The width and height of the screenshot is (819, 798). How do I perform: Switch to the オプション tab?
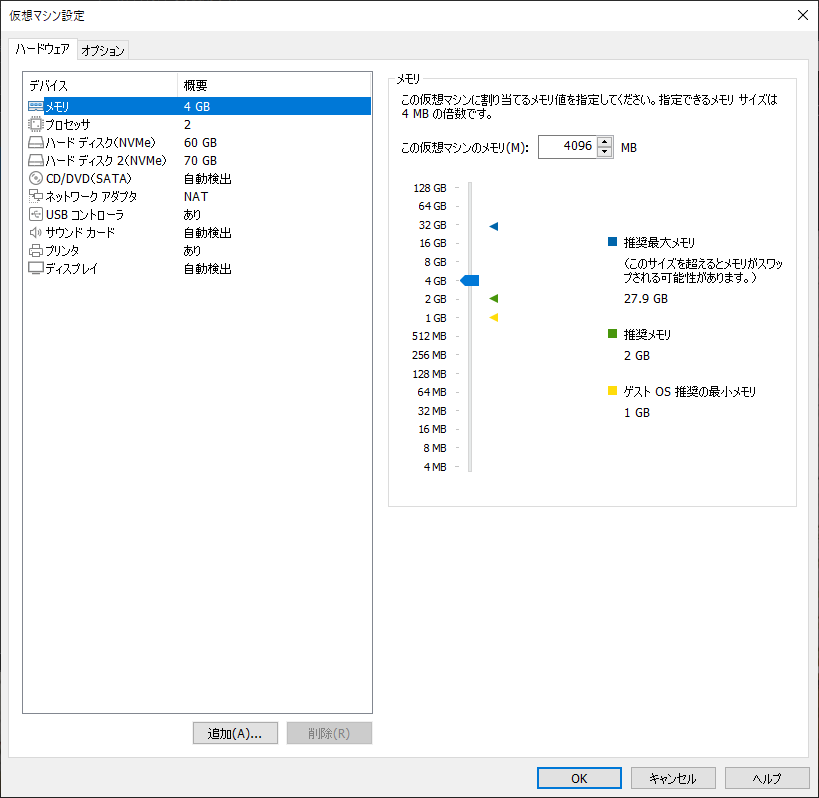pyautogui.click(x=102, y=49)
